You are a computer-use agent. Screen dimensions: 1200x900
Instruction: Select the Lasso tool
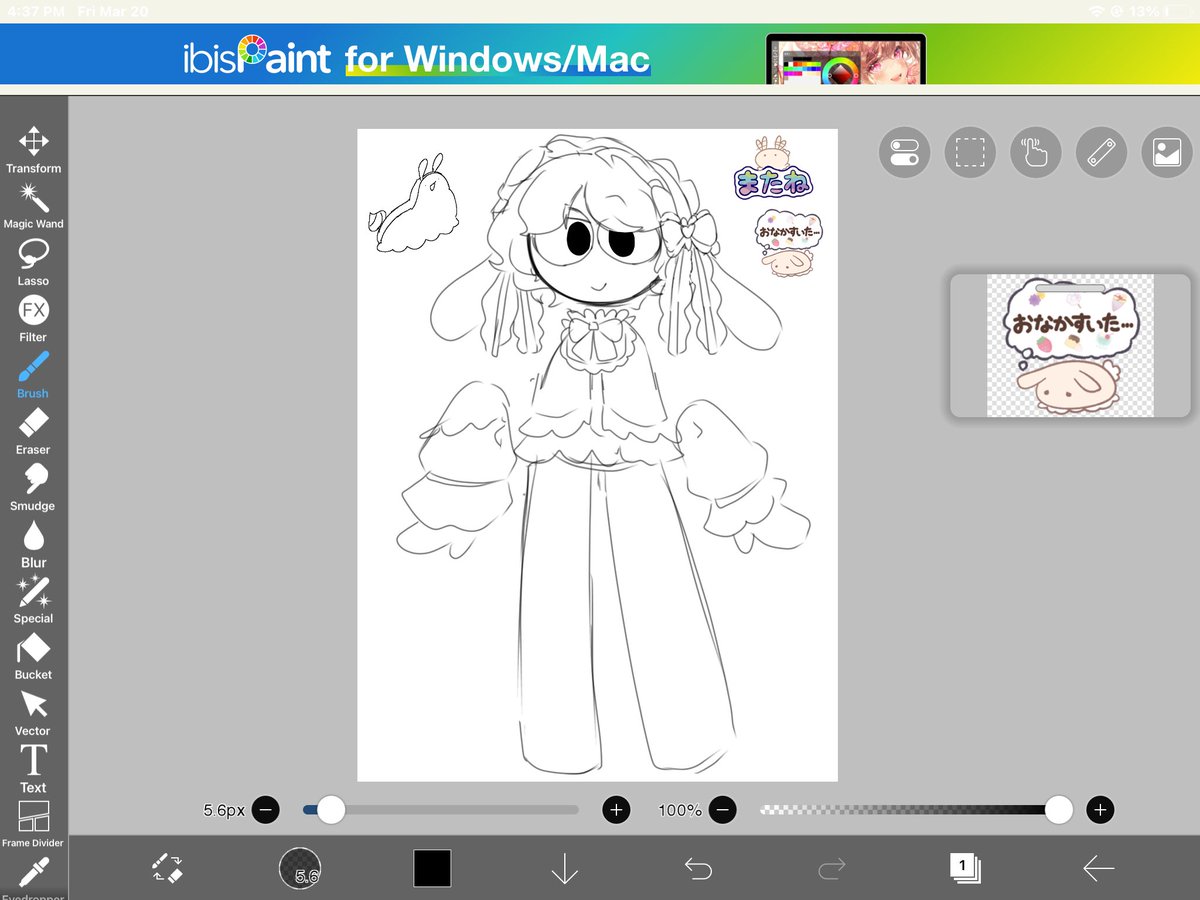33,263
